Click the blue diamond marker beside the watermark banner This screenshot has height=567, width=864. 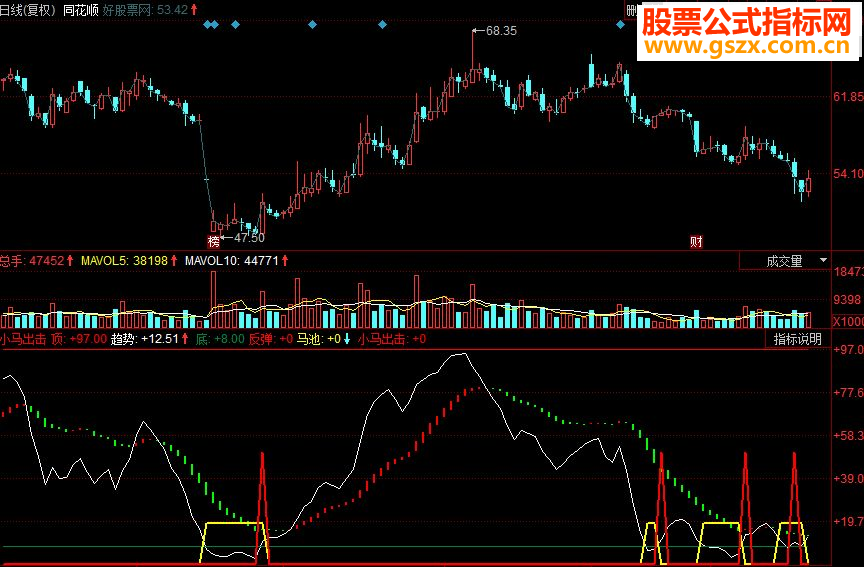pos(620,25)
